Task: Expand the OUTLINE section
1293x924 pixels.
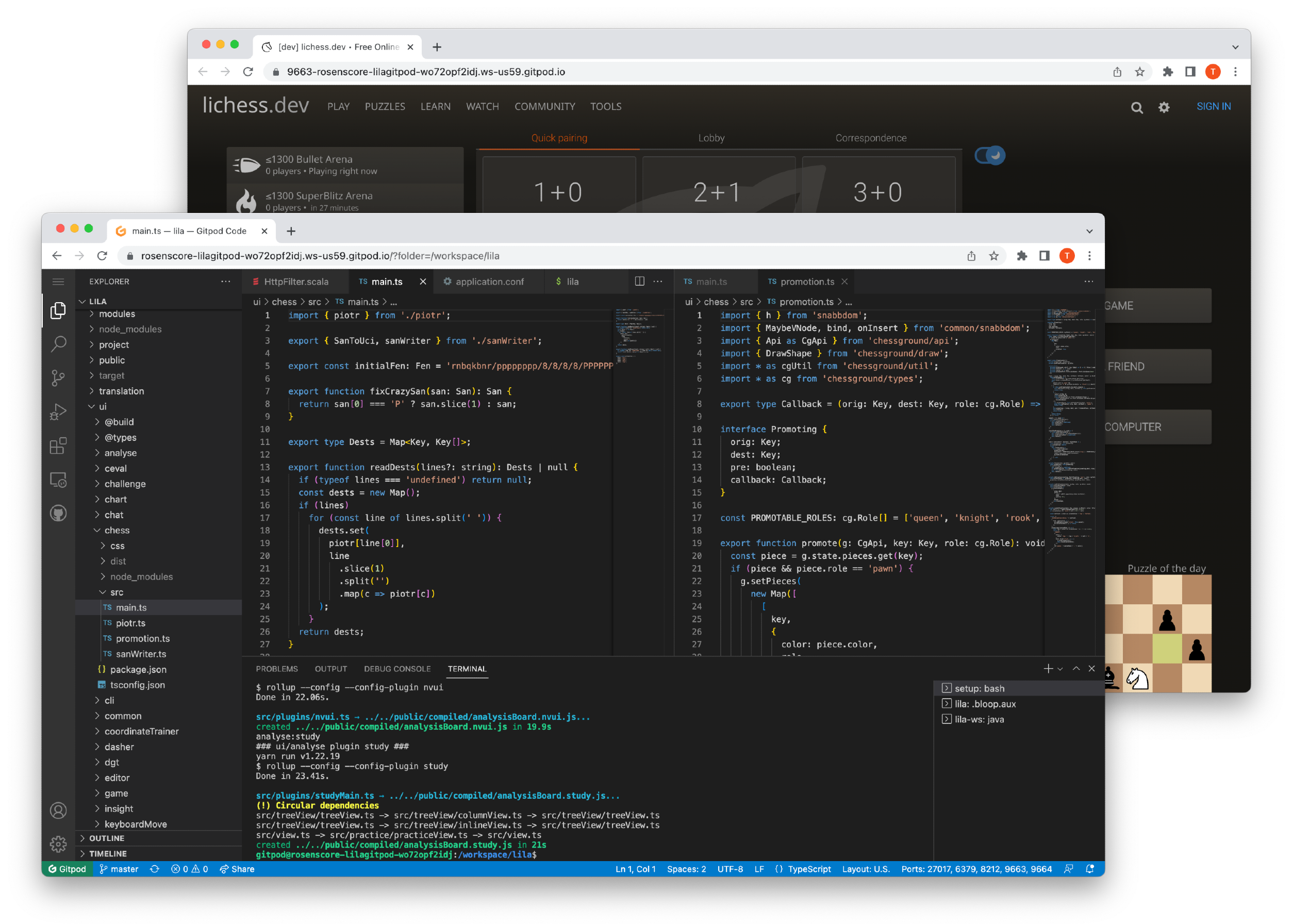Action: (107, 838)
